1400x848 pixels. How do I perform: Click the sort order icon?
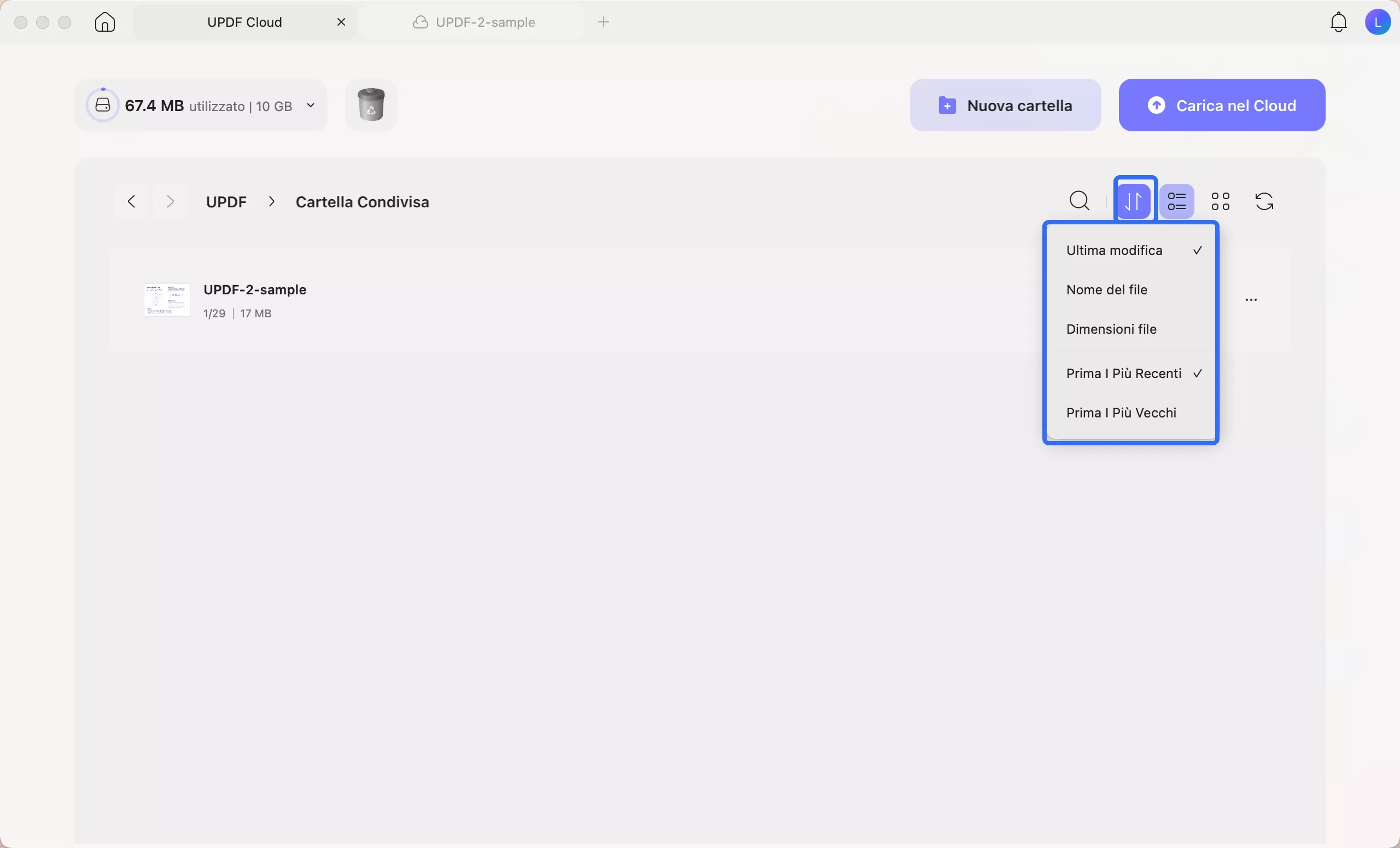(x=1134, y=201)
